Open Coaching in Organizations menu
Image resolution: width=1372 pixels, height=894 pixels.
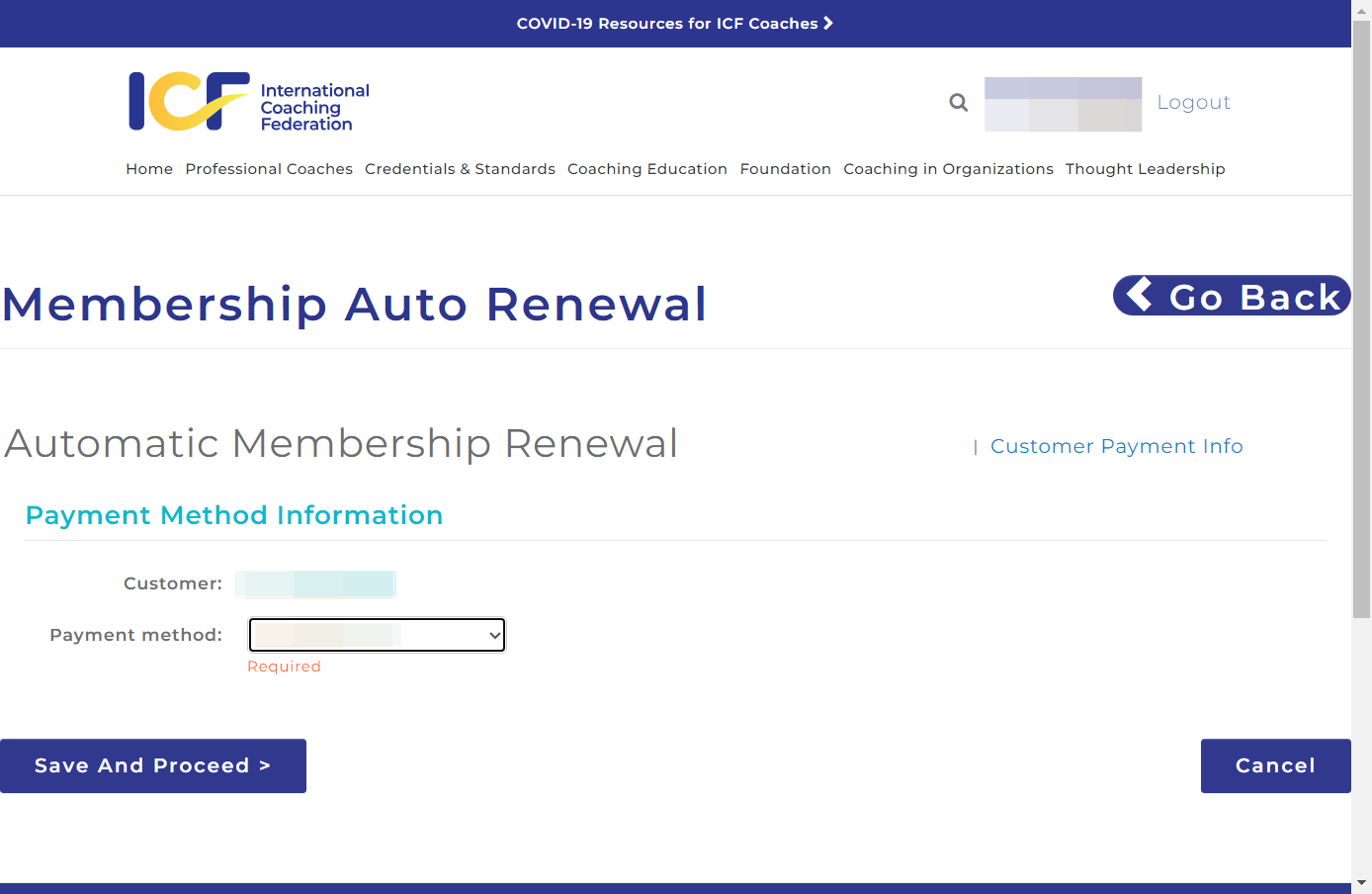(948, 169)
